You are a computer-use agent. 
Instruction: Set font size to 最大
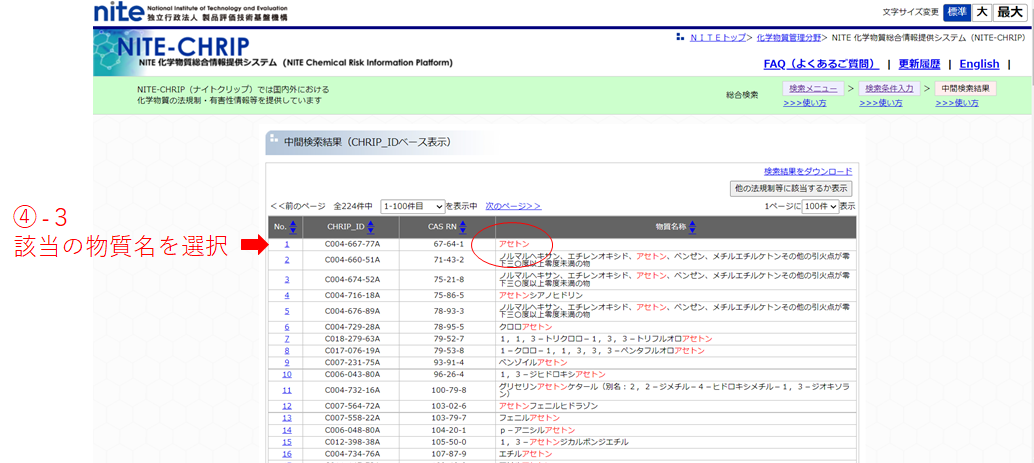pyautogui.click(x=1008, y=13)
